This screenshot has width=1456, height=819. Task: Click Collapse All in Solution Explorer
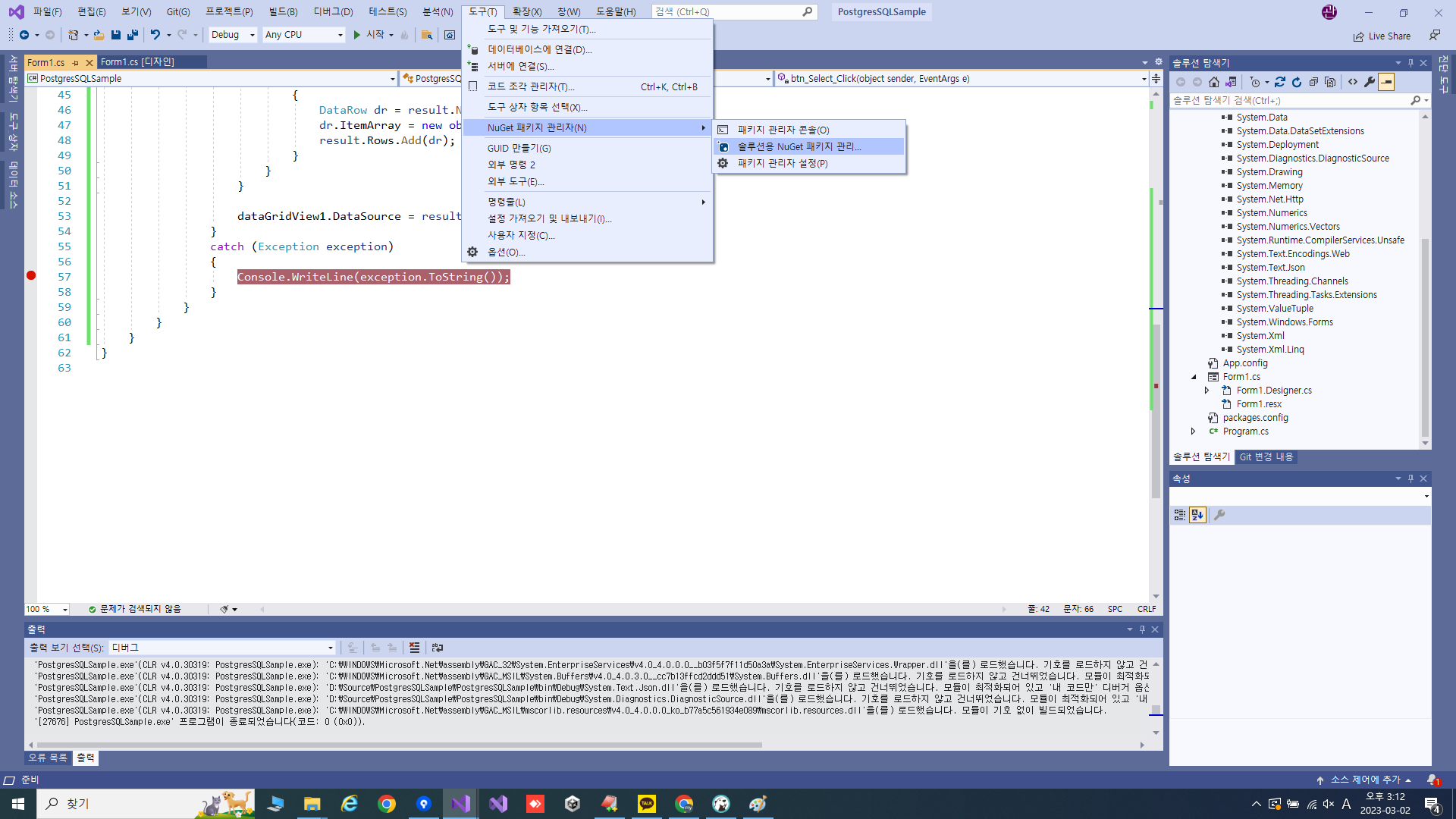(1313, 82)
